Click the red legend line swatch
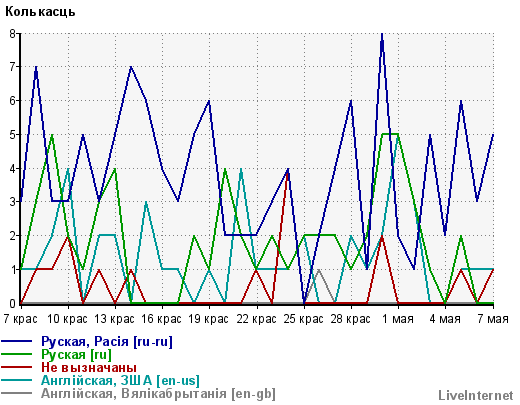 click(x=17, y=367)
